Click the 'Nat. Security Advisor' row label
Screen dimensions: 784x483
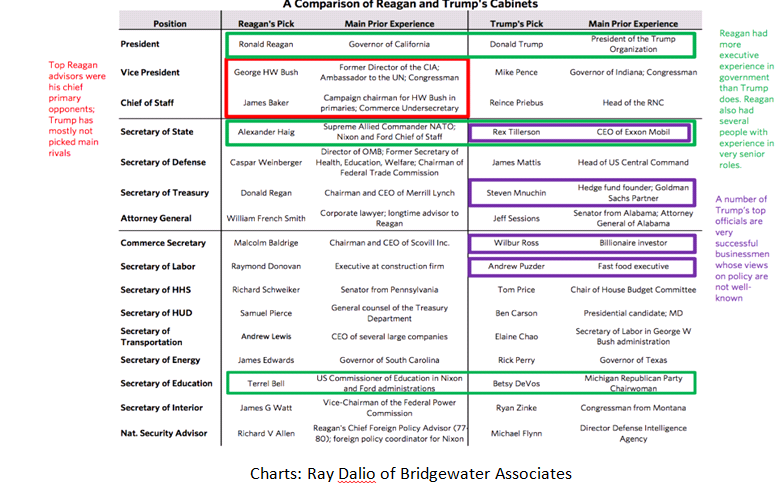click(x=164, y=434)
